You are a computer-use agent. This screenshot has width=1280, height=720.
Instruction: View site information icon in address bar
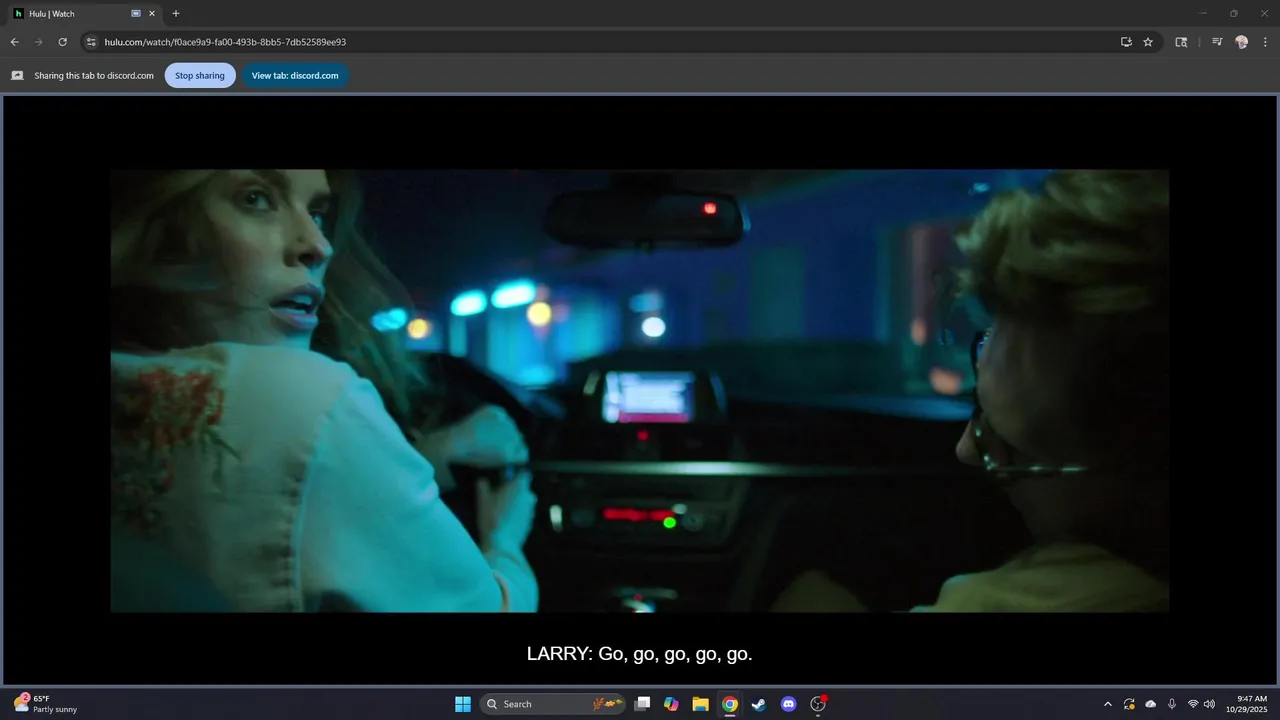(91, 42)
